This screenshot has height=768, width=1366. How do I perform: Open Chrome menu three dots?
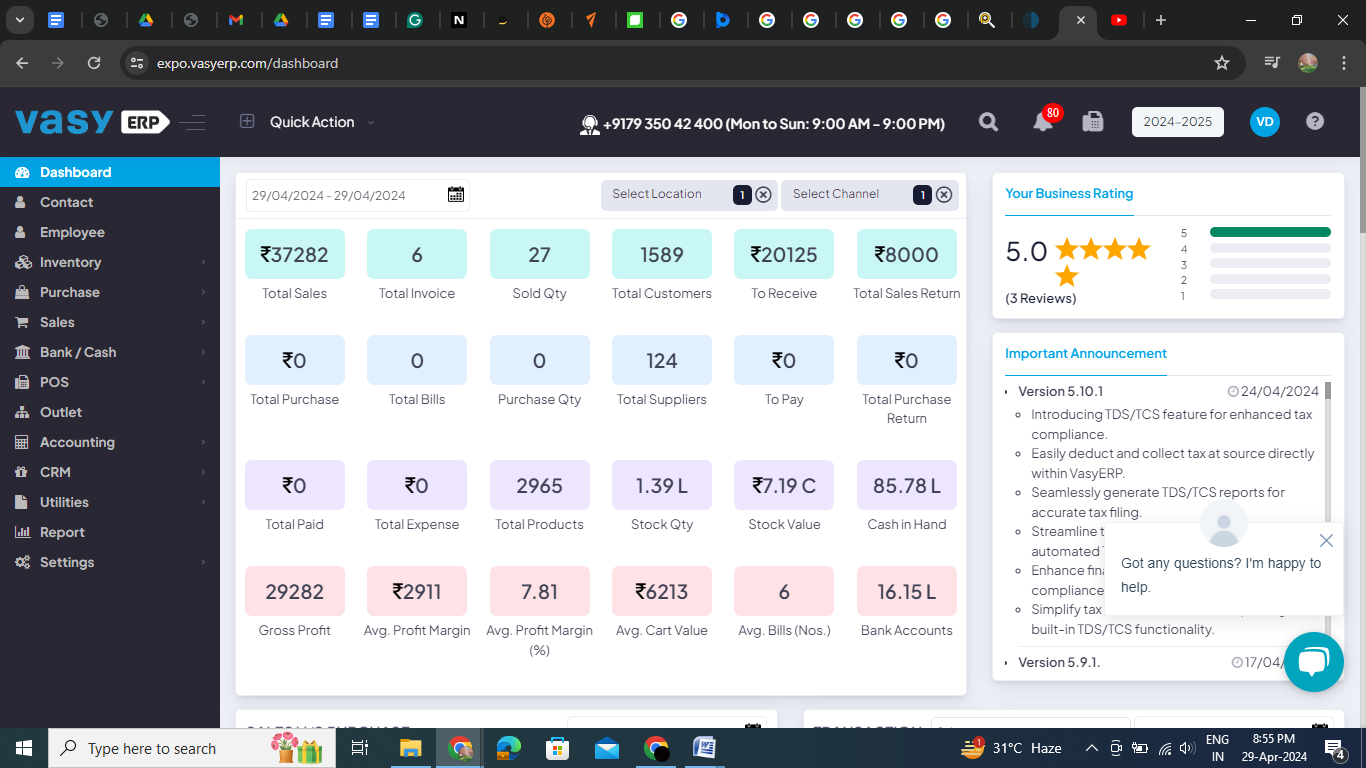pos(1342,63)
